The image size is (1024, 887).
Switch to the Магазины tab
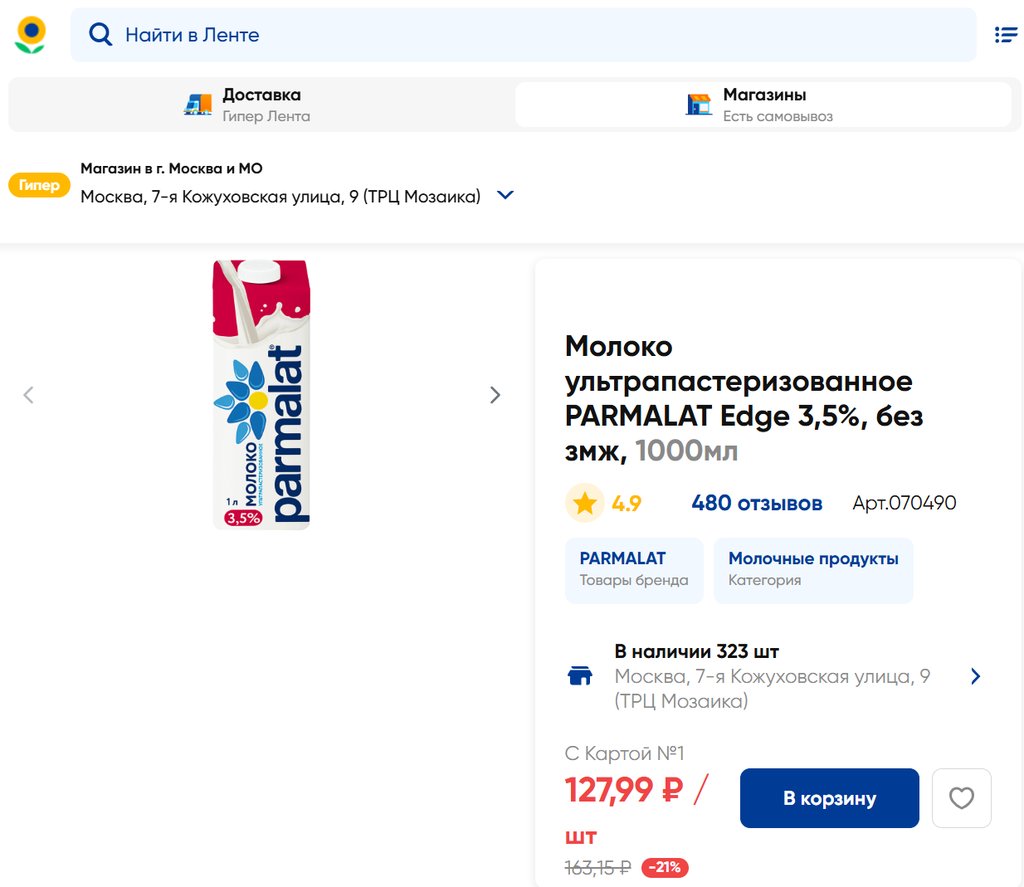[765, 104]
